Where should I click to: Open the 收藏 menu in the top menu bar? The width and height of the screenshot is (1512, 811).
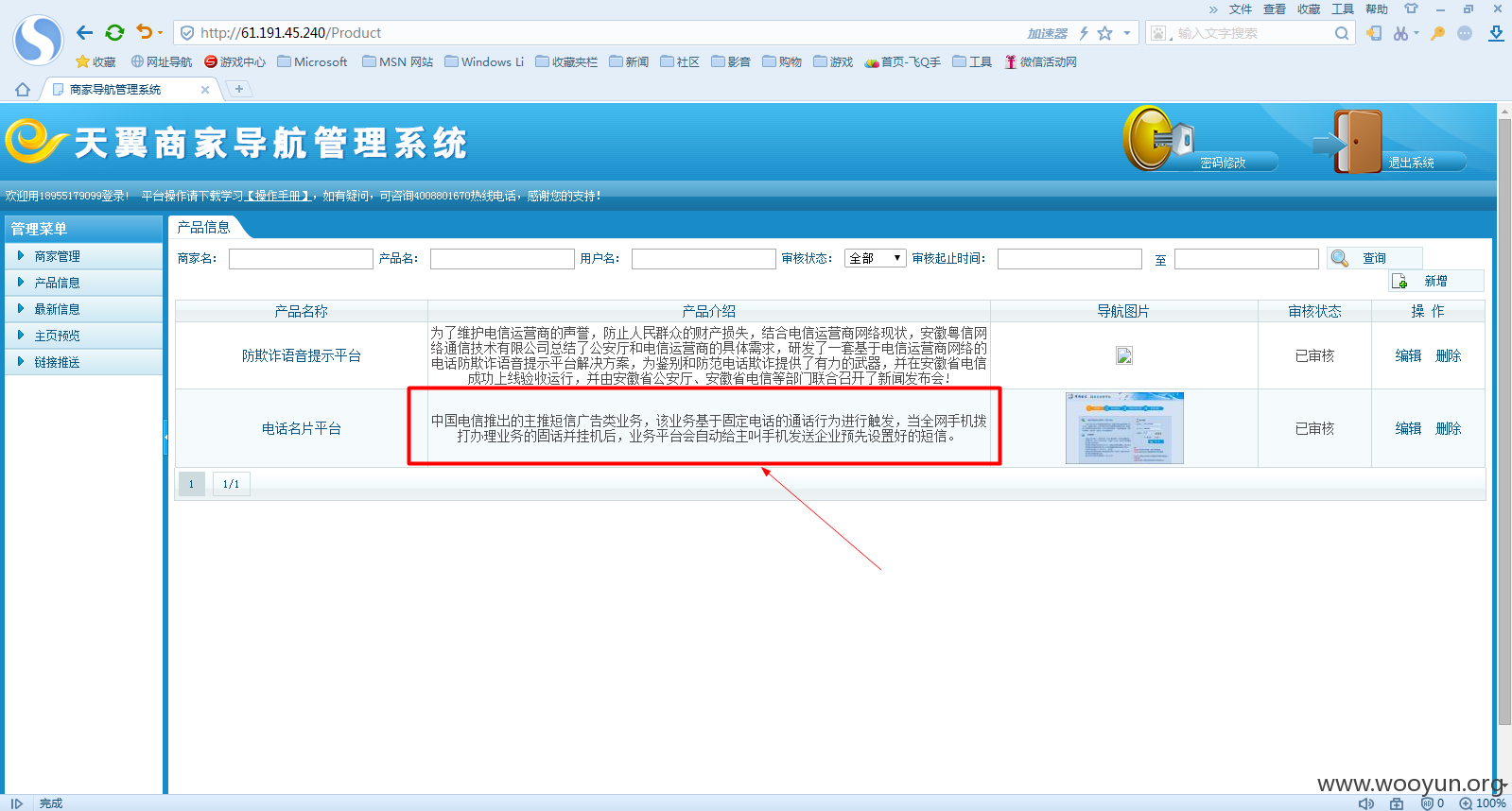pos(1308,9)
